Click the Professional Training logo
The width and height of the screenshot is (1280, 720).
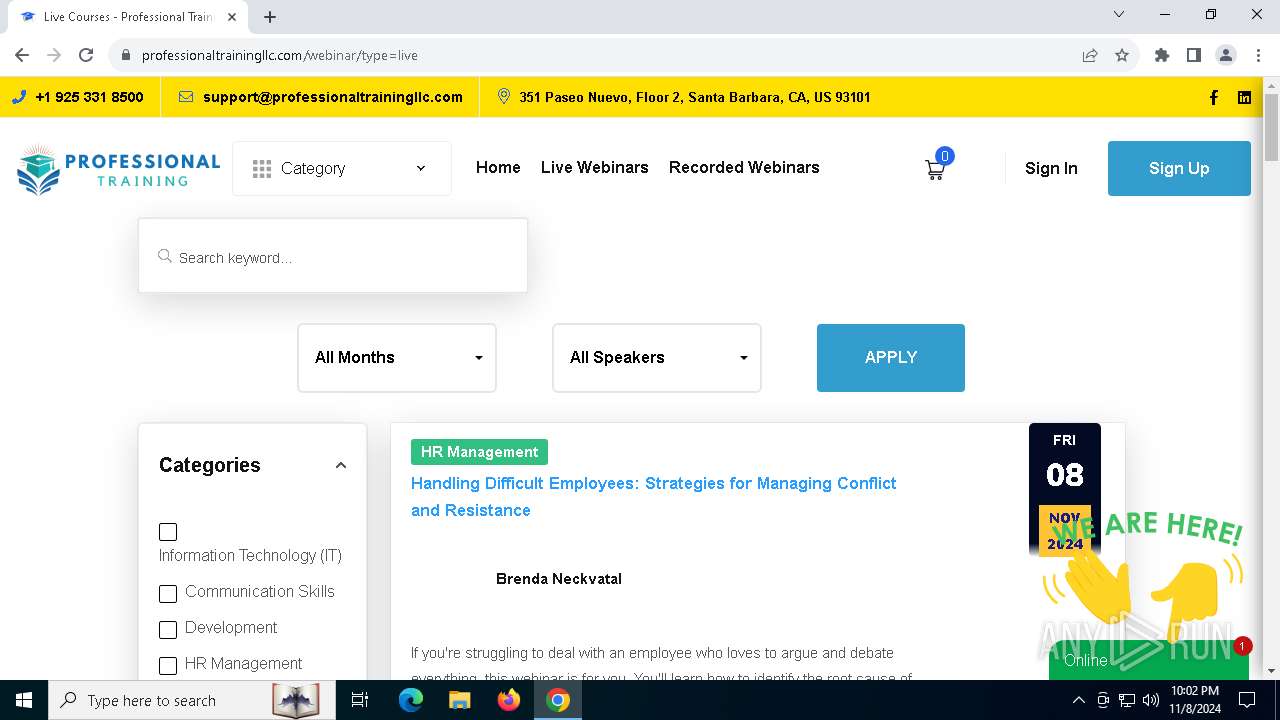118,168
